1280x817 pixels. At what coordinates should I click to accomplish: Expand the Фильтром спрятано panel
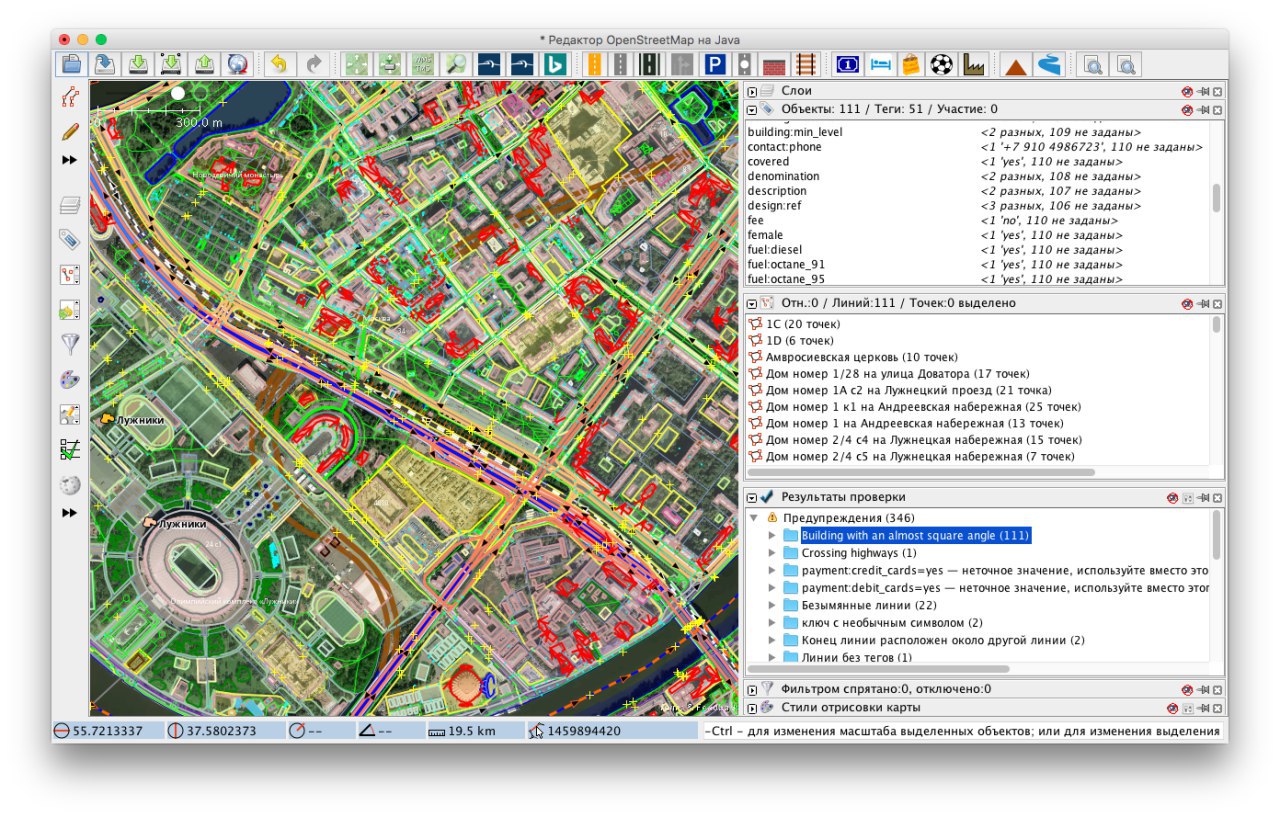point(752,689)
